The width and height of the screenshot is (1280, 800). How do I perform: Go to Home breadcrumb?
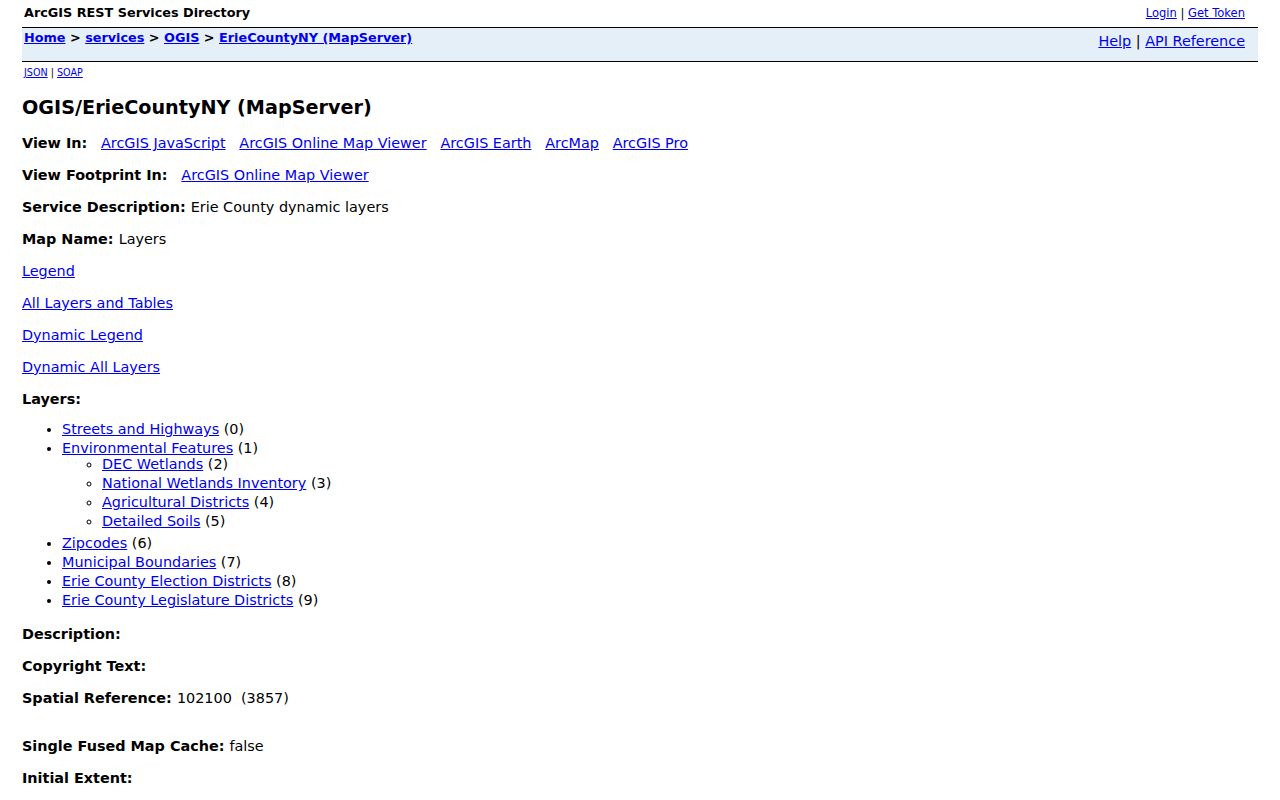pos(45,38)
